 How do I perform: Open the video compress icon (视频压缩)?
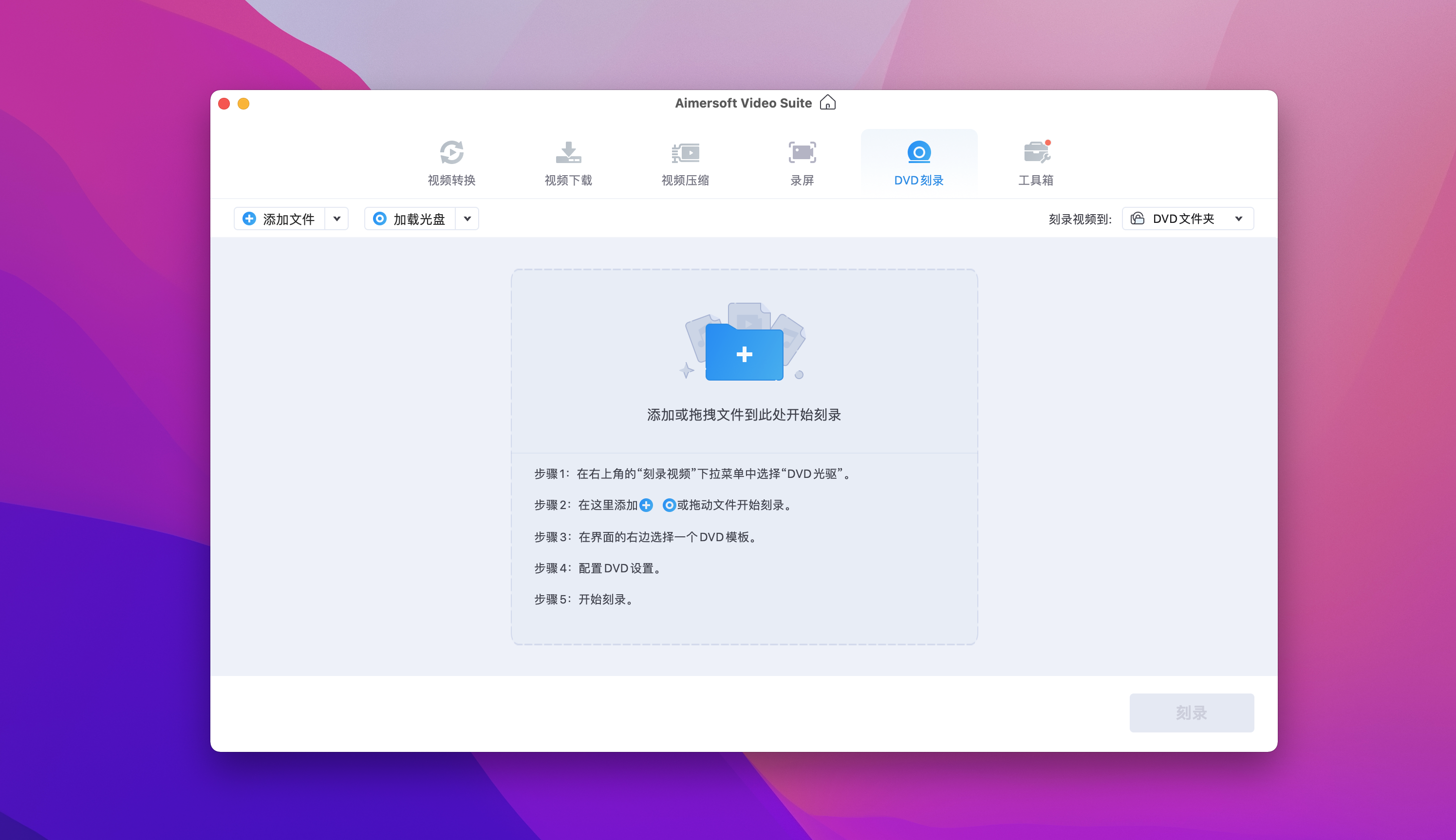(x=685, y=152)
